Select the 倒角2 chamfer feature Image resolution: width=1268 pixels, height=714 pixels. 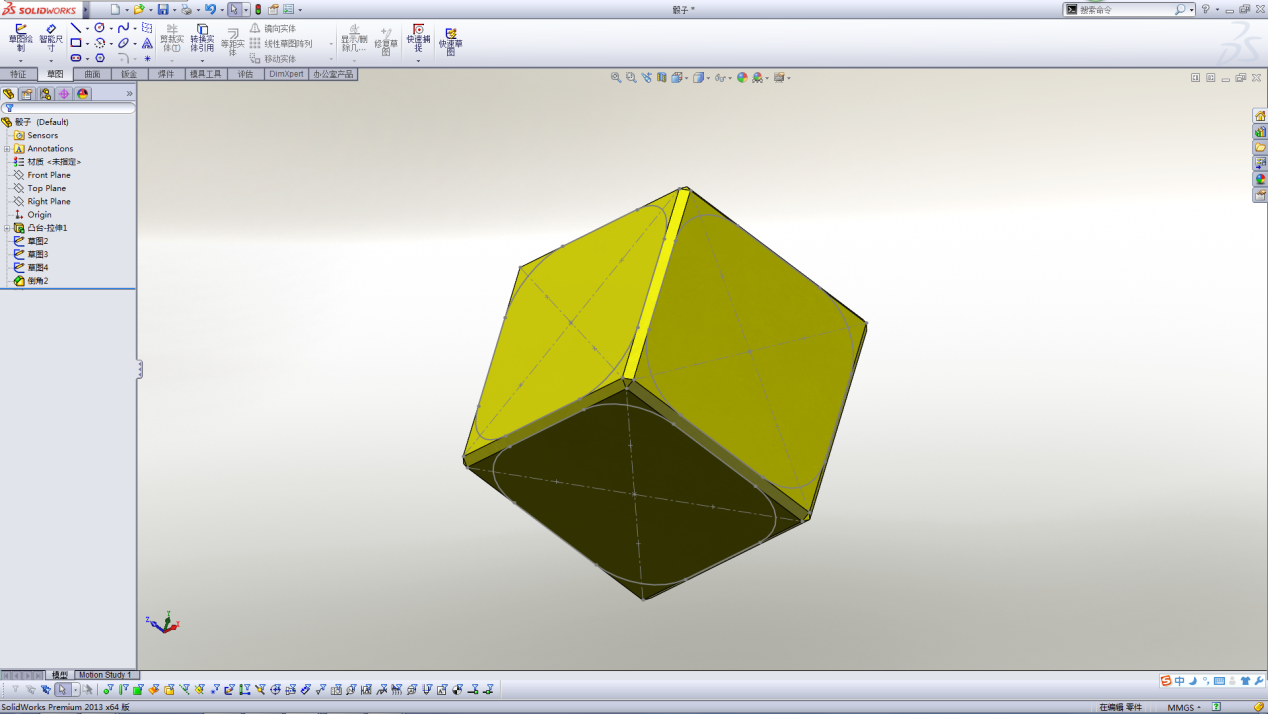[x=37, y=281]
